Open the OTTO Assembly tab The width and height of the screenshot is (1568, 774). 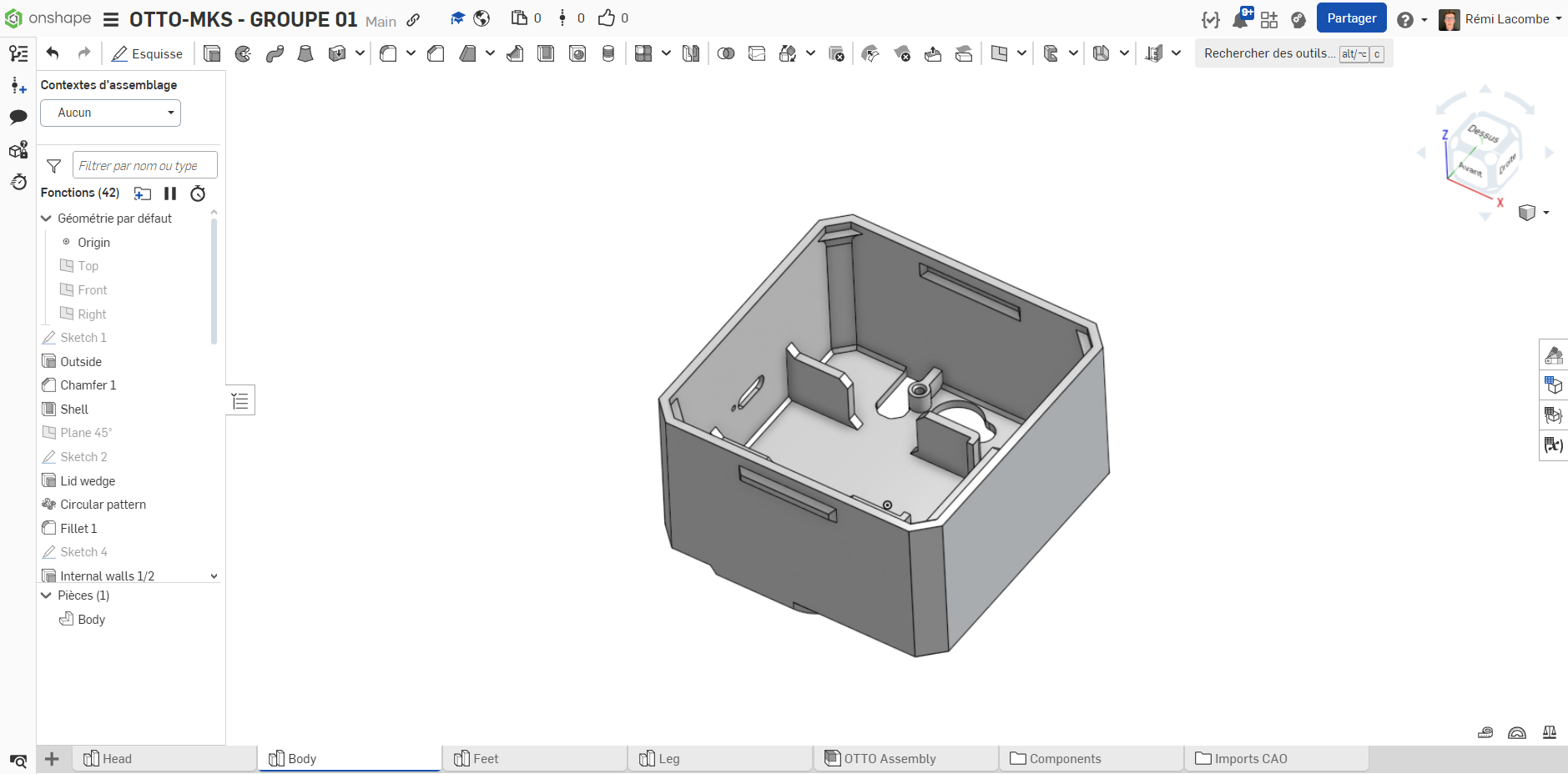[x=889, y=758]
